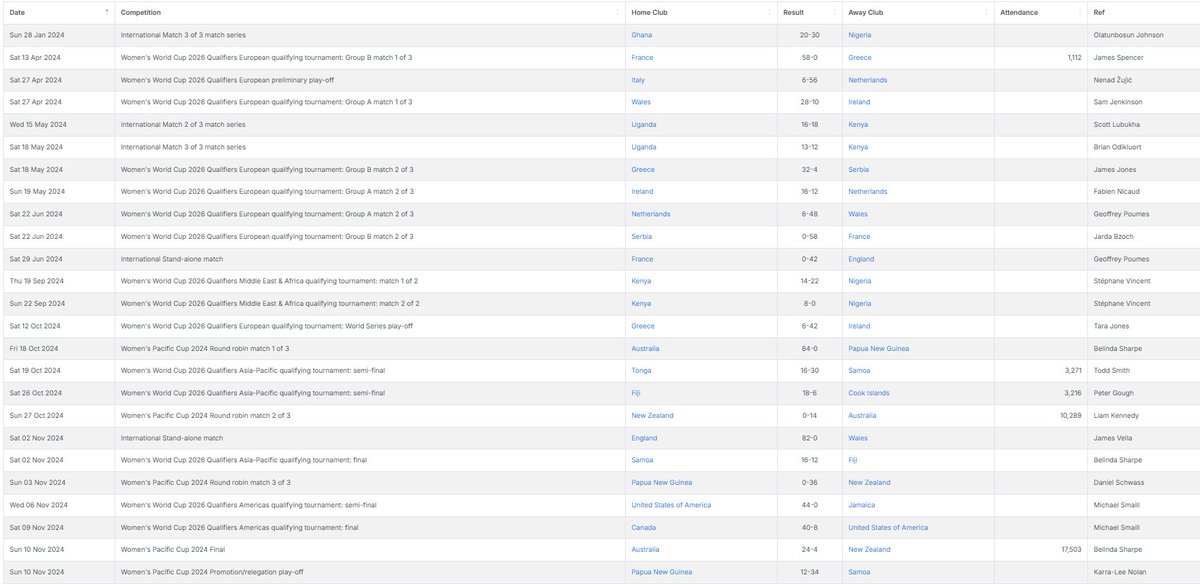Open Serbia away link in Greece 32-4 row
The height and width of the screenshot is (584, 1200).
pos(859,169)
